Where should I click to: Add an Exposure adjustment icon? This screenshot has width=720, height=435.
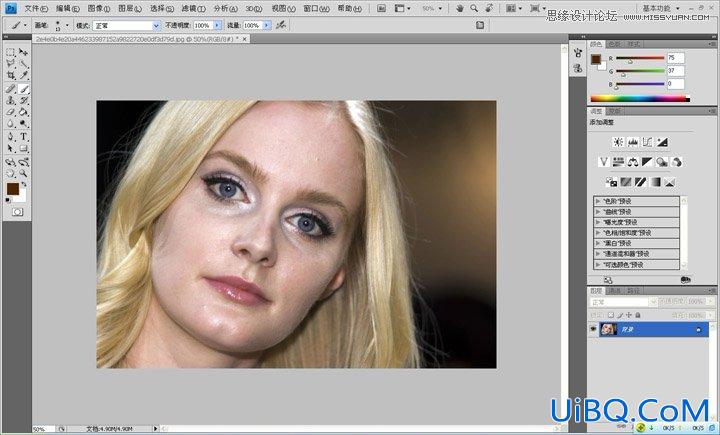662,142
